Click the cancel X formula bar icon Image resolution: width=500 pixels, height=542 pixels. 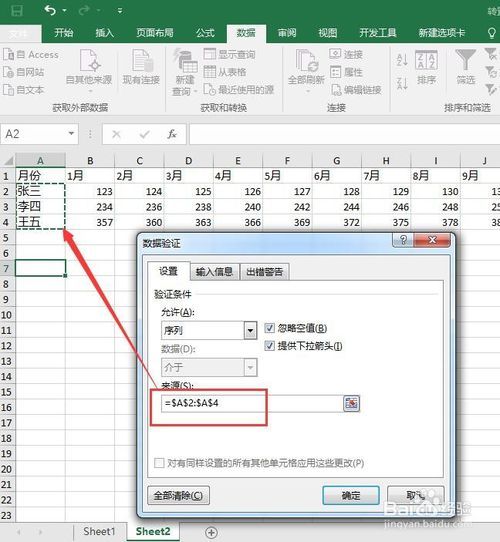tap(117, 134)
